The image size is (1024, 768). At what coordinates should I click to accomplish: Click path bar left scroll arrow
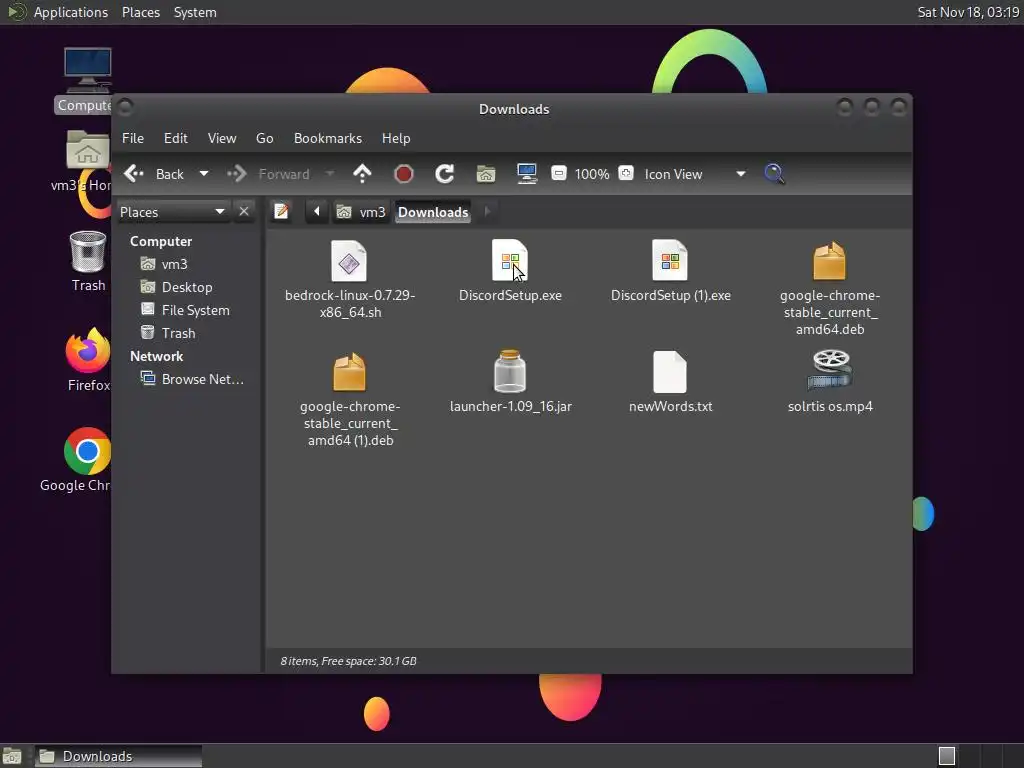coord(317,212)
